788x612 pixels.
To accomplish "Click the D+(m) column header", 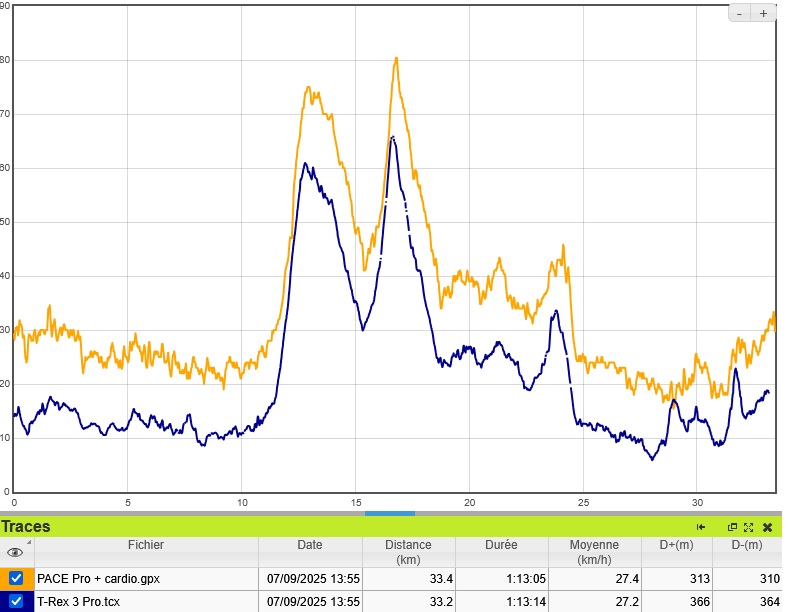I will (677, 545).
